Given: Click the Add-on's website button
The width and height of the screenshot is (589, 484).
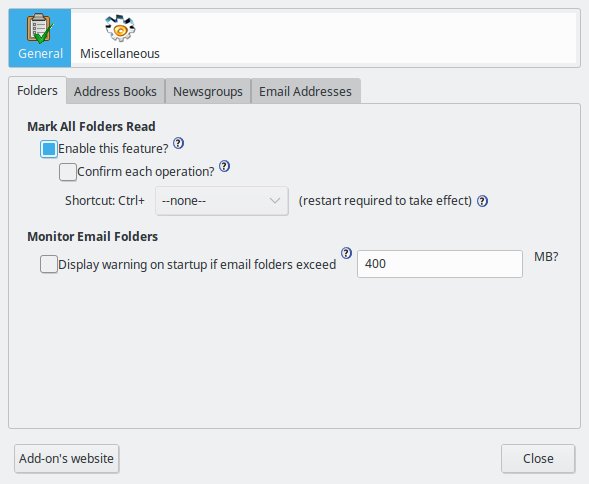Looking at the screenshot, I should [66, 458].
